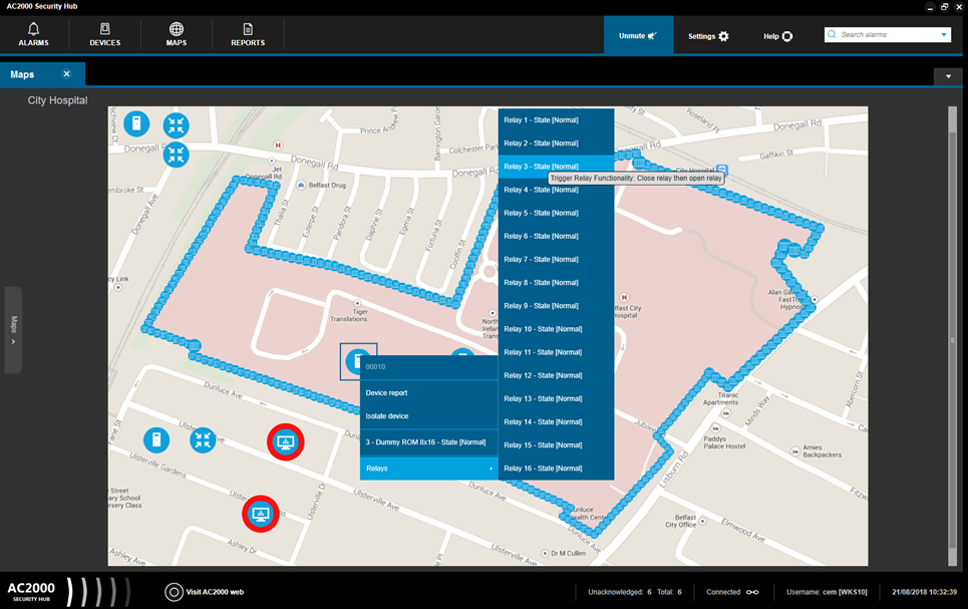Open the Visit AC2000 web link
This screenshot has width=968, height=609.
[x=215, y=592]
